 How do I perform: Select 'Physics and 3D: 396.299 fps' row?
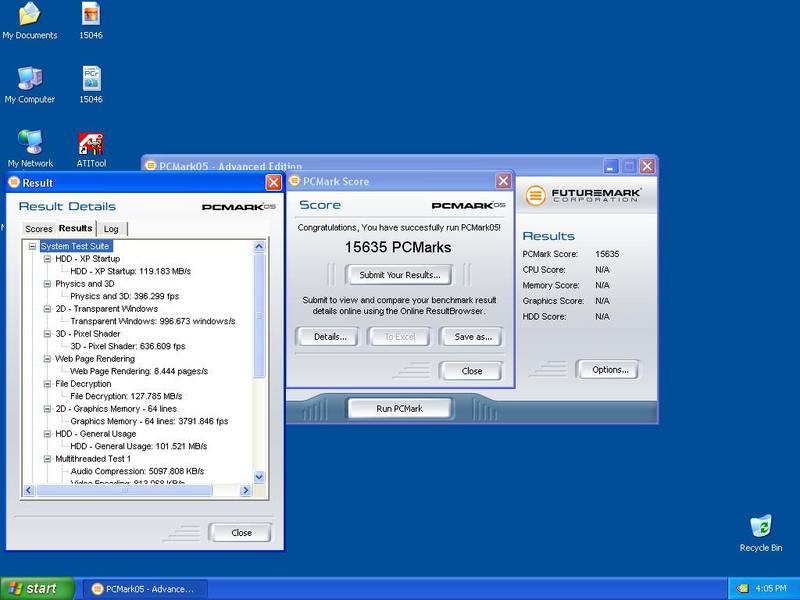click(x=124, y=296)
